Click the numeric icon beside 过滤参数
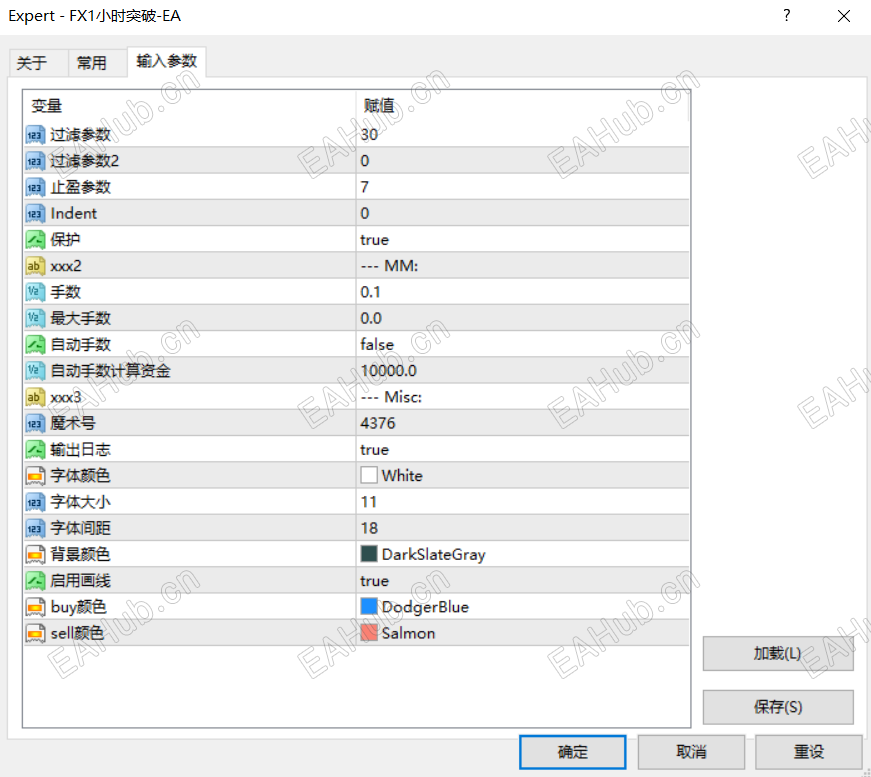The height and width of the screenshot is (777, 871). [x=33, y=134]
